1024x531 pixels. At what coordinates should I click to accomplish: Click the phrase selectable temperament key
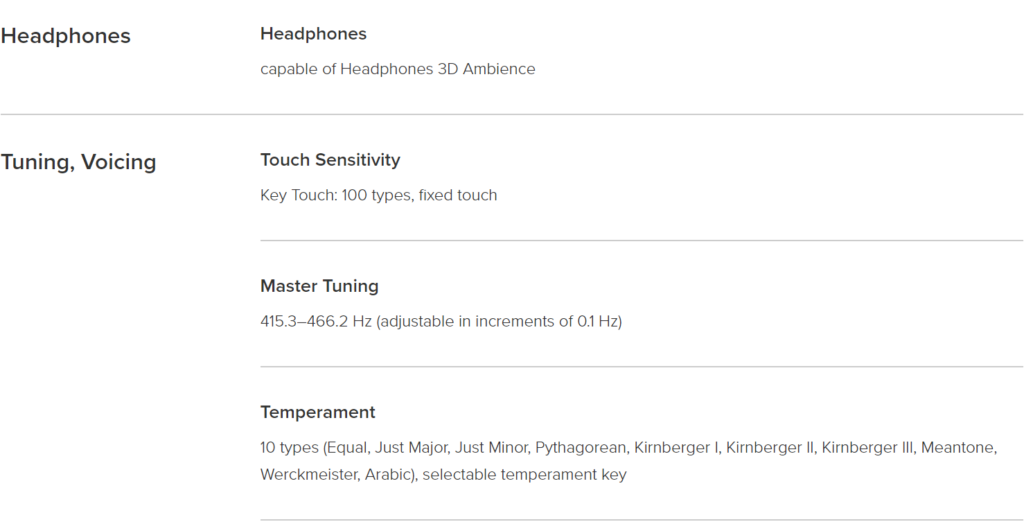click(524, 475)
